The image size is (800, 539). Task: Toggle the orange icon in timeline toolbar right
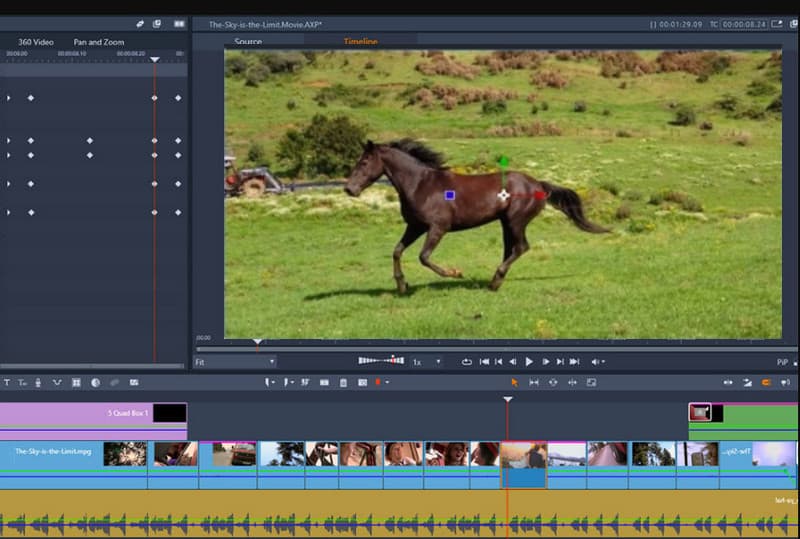(766, 382)
